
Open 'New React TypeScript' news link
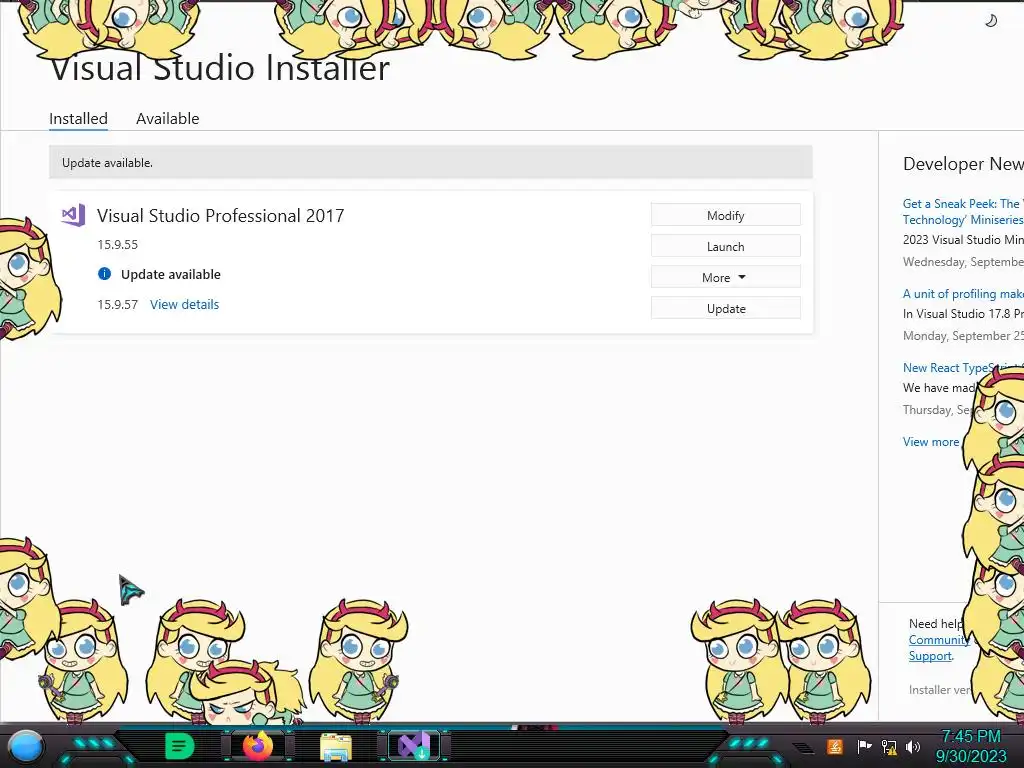click(946, 368)
